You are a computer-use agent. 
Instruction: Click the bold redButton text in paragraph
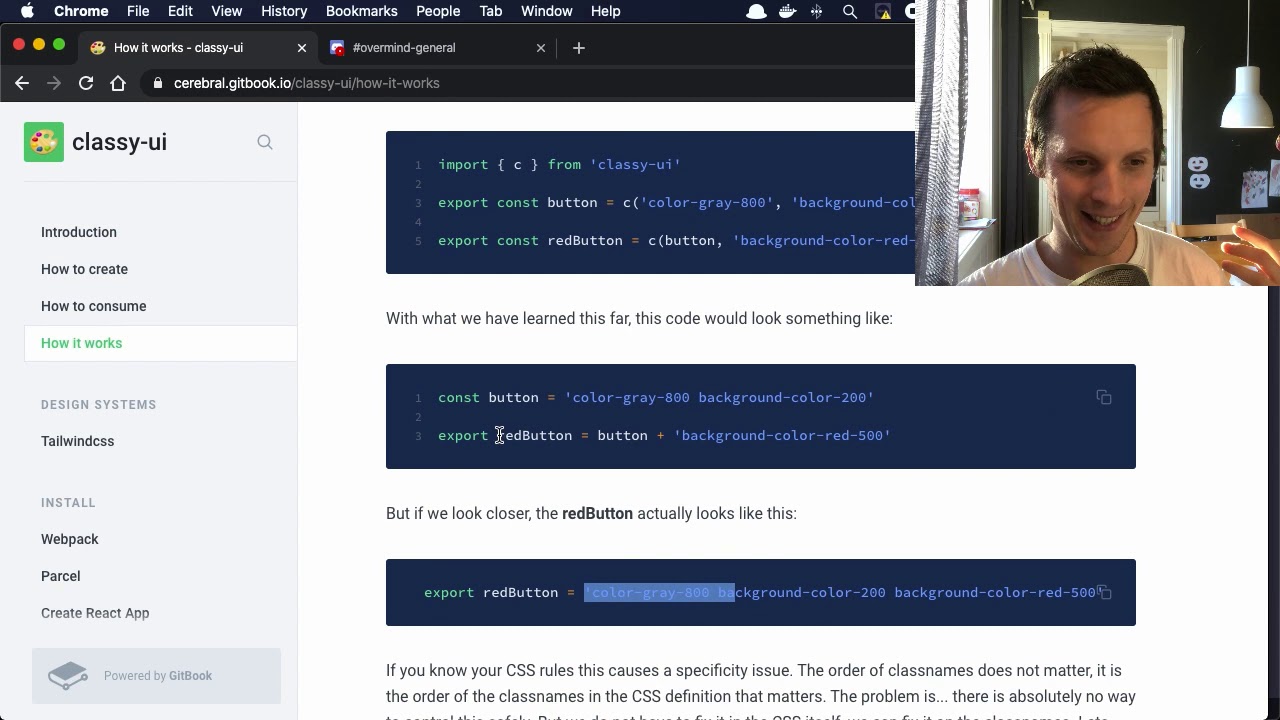tap(597, 514)
